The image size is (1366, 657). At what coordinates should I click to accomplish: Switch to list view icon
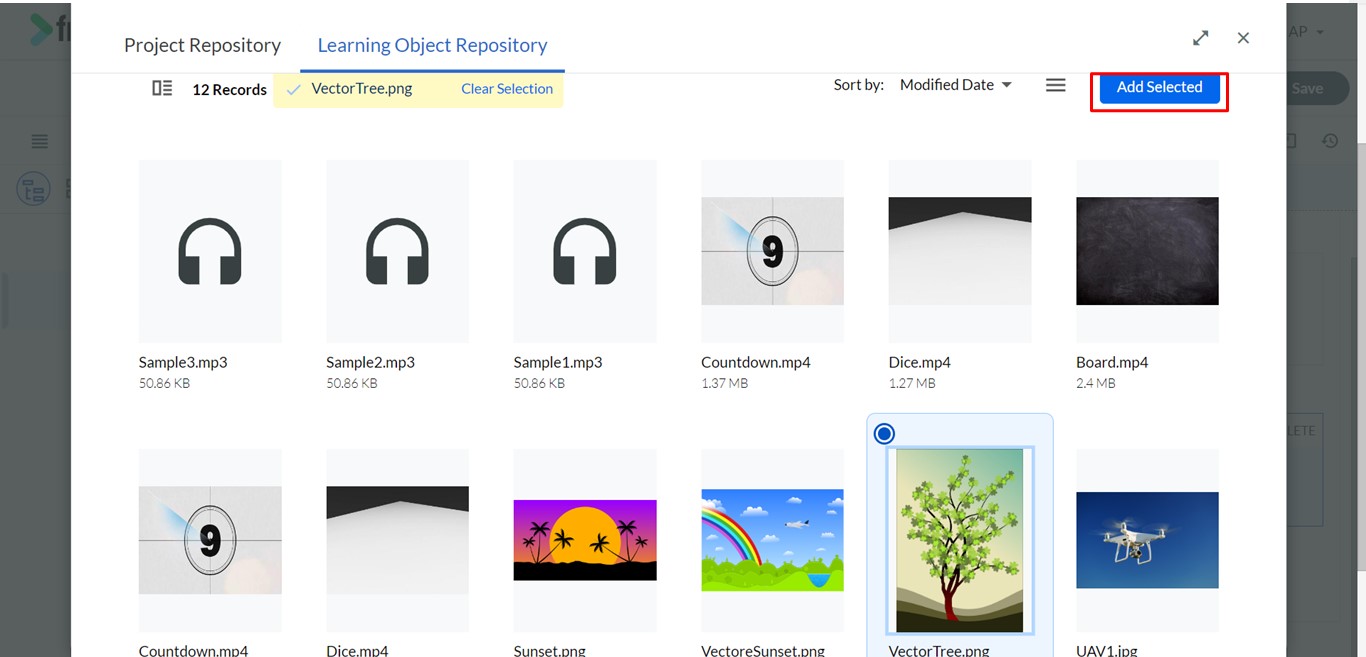click(1055, 86)
